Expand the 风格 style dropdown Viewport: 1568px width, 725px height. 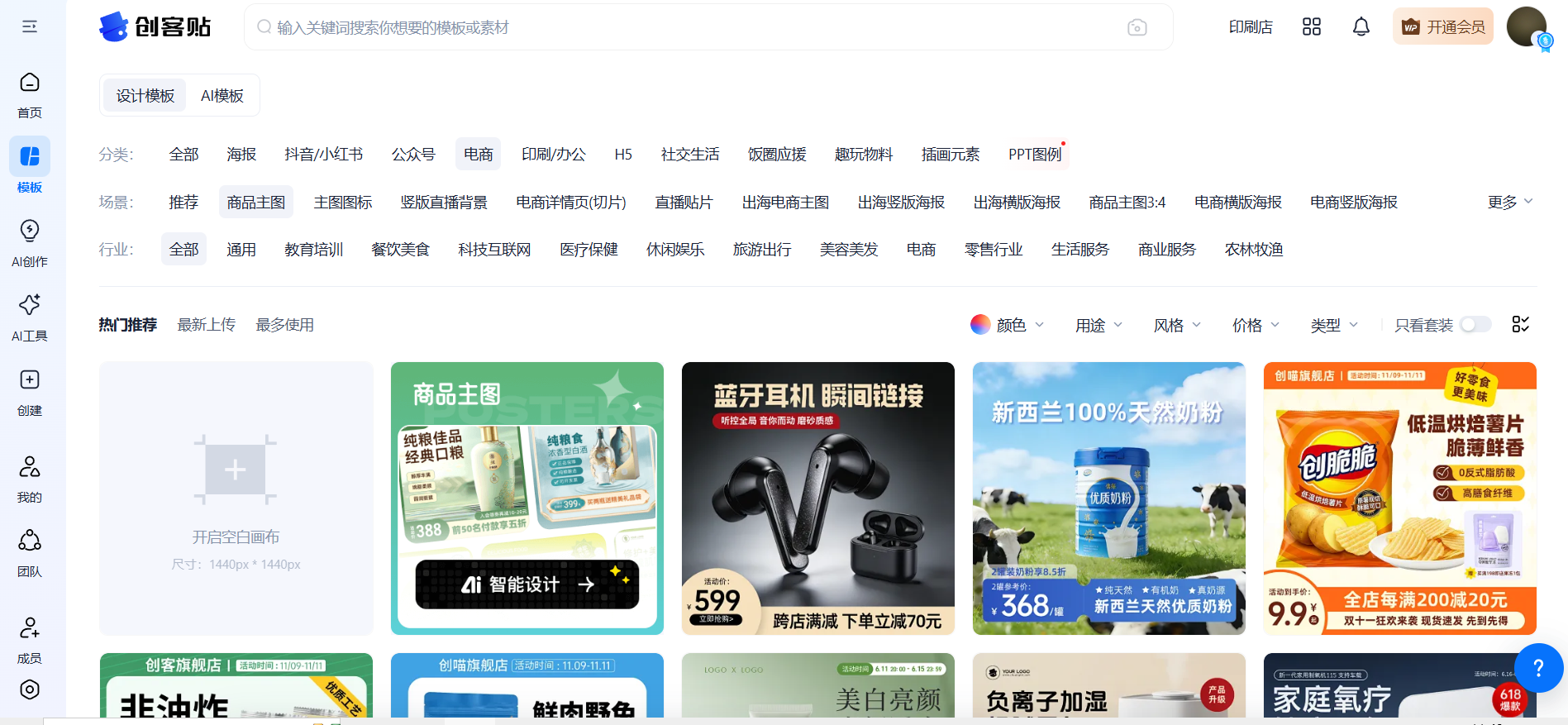1177,325
